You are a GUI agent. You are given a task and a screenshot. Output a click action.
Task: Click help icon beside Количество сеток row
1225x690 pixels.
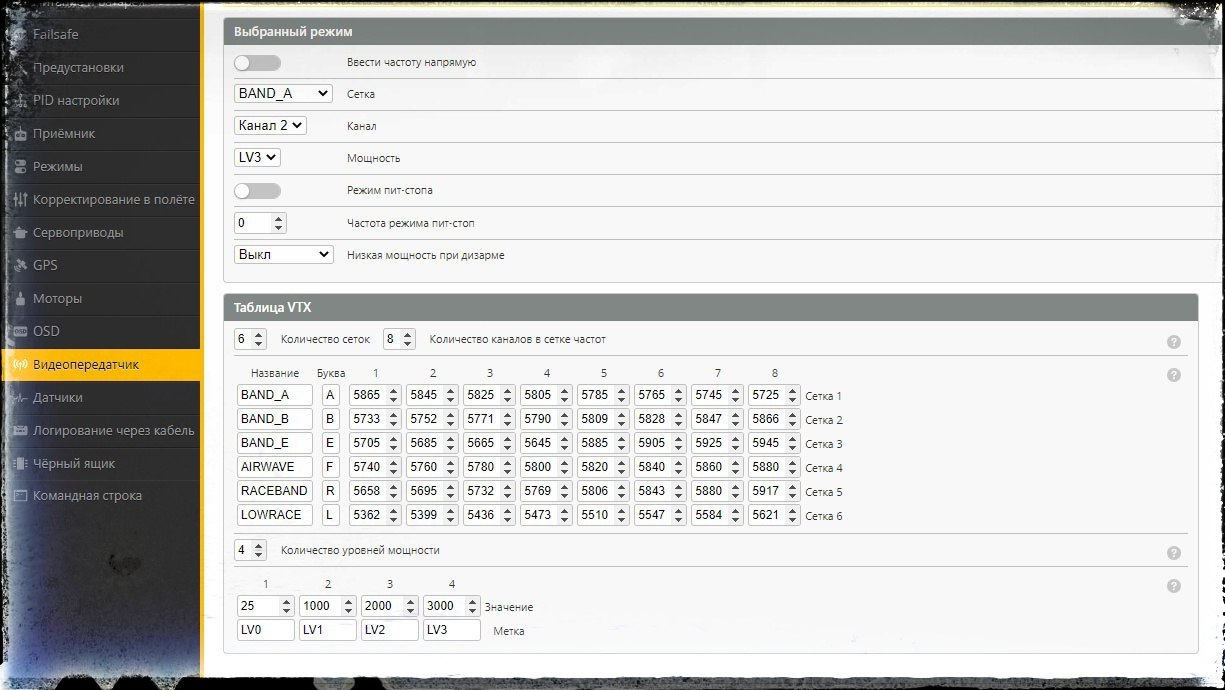[1174, 342]
